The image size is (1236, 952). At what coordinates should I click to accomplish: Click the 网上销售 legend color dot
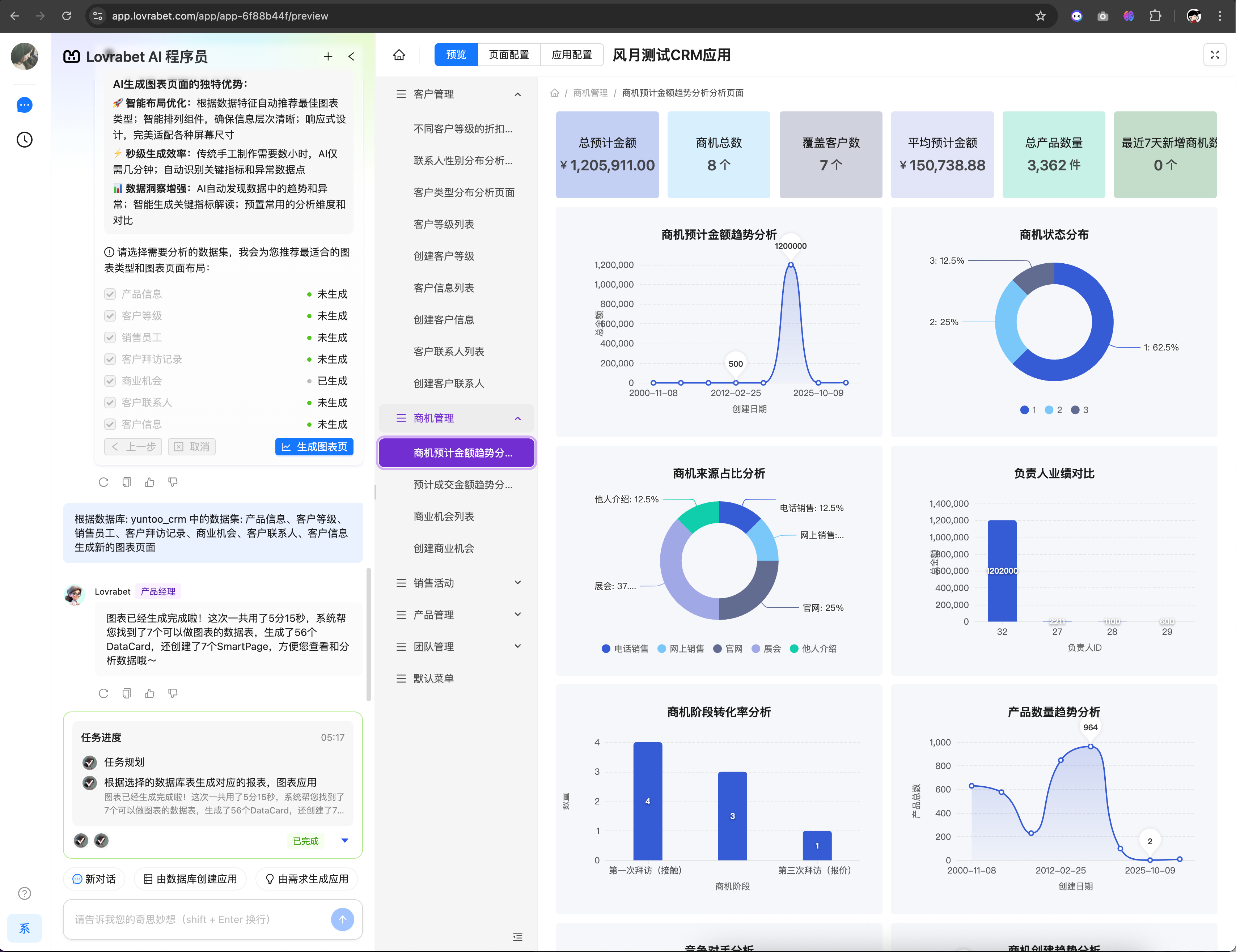661,649
